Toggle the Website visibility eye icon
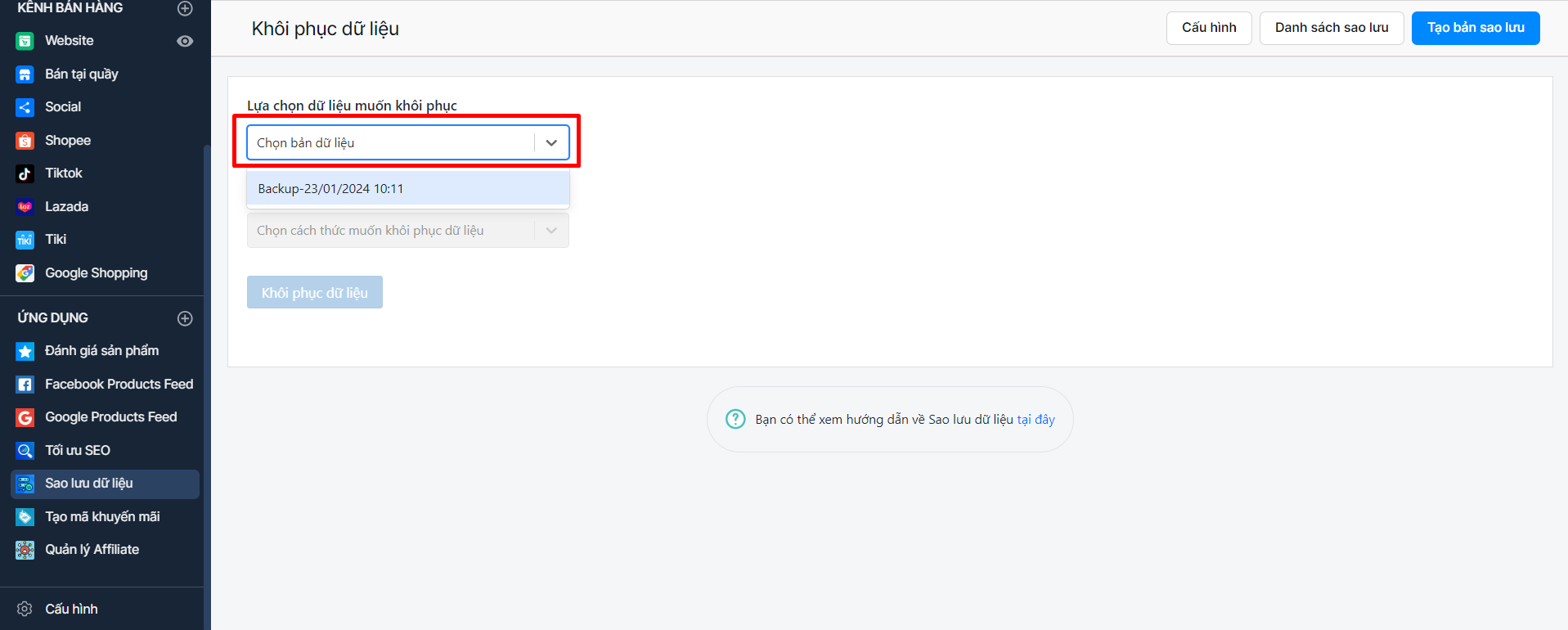Screen dimensions: 1568x630 pos(185,41)
